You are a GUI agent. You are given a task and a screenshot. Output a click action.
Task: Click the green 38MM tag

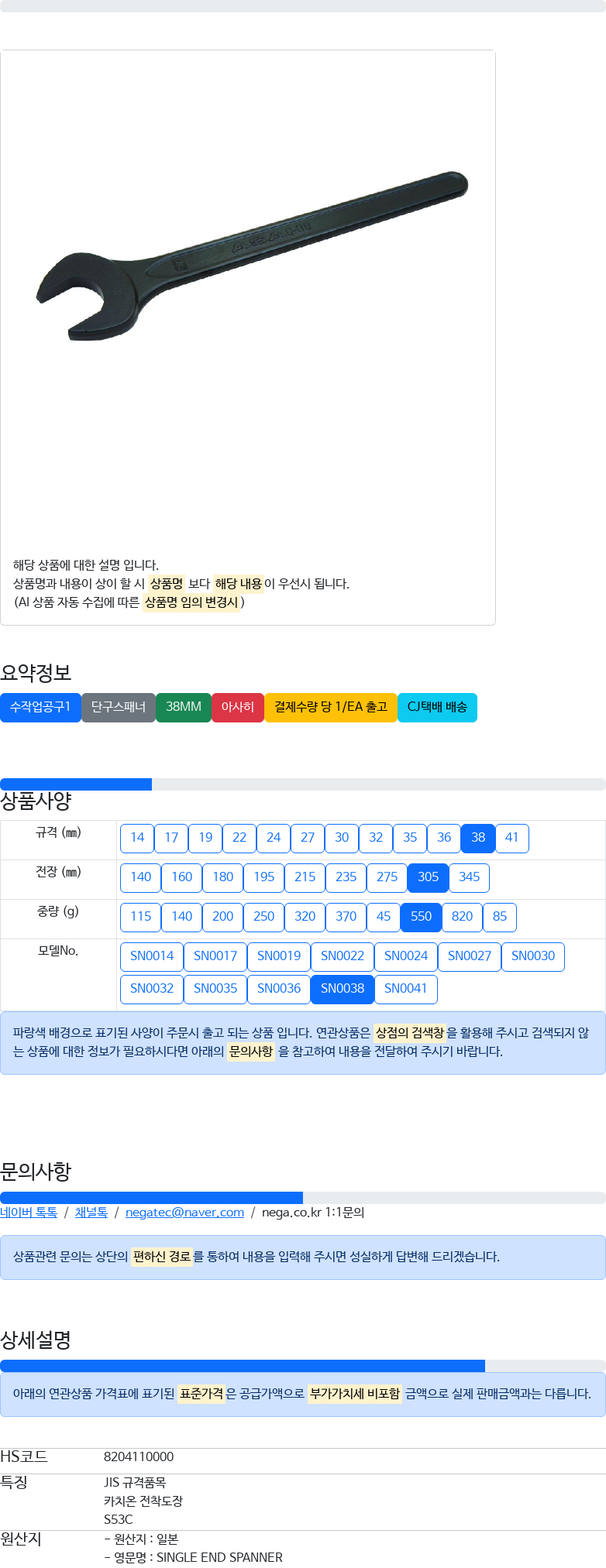click(184, 707)
